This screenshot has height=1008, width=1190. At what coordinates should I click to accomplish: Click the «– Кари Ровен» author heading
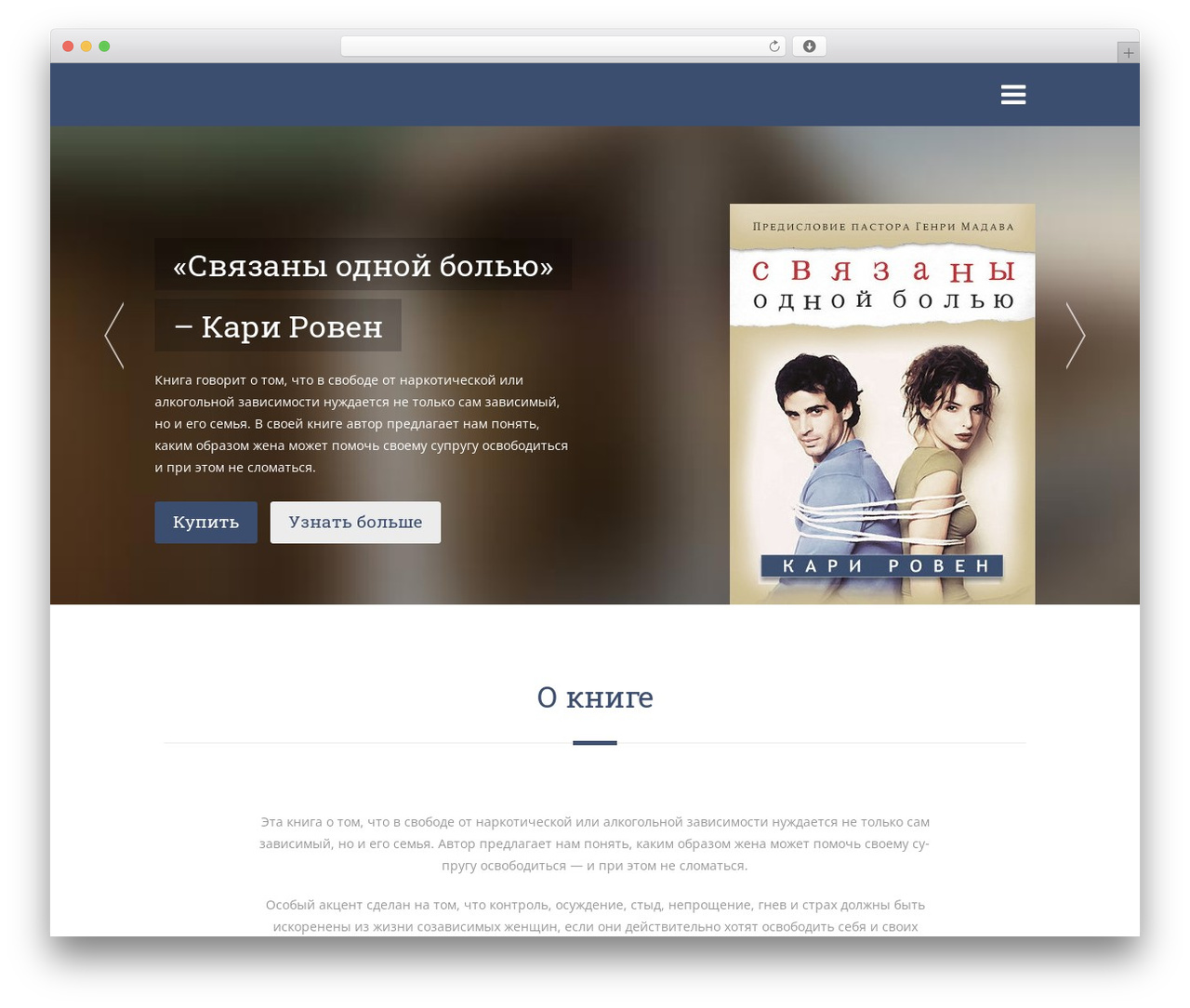[278, 325]
